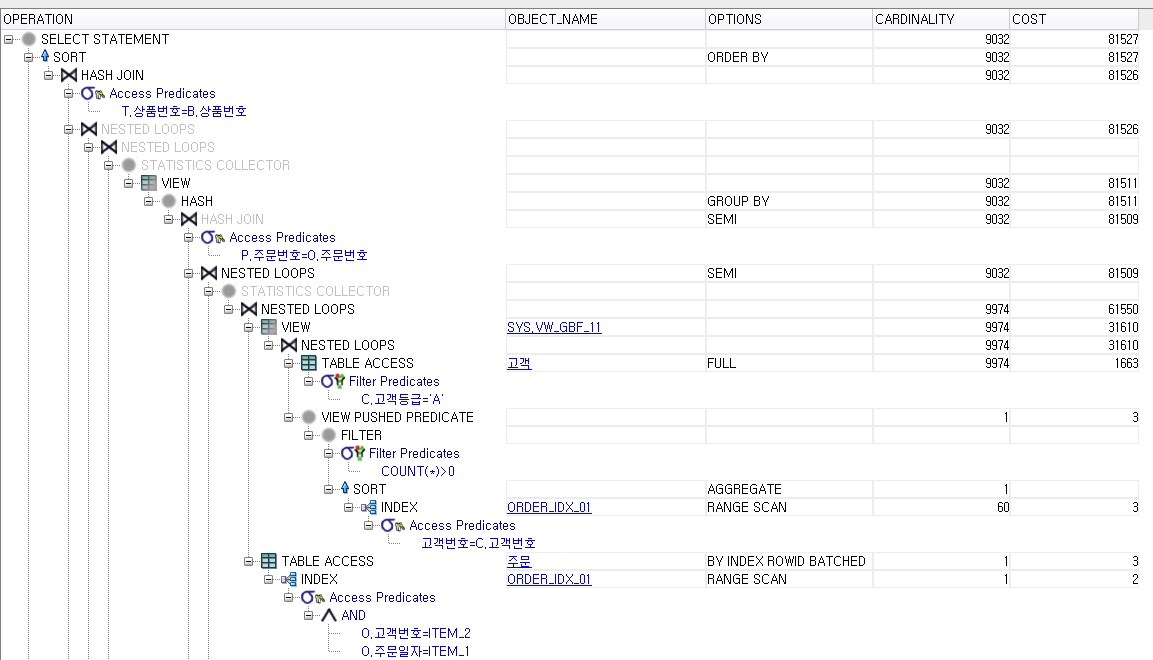Click the COST column header

coord(1074,19)
